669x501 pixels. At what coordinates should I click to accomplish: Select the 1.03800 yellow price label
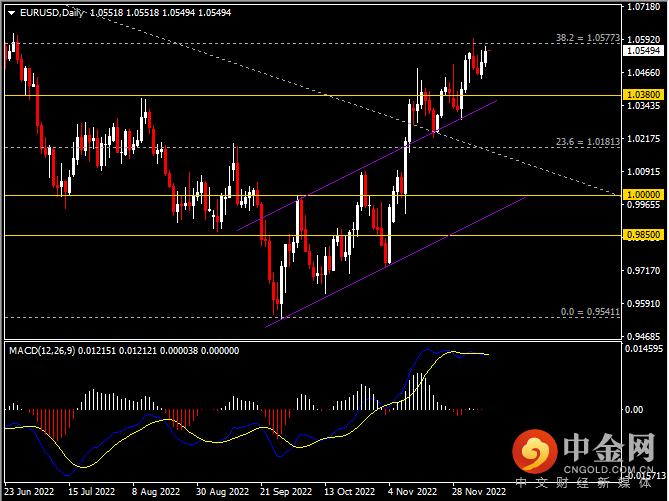coord(643,95)
